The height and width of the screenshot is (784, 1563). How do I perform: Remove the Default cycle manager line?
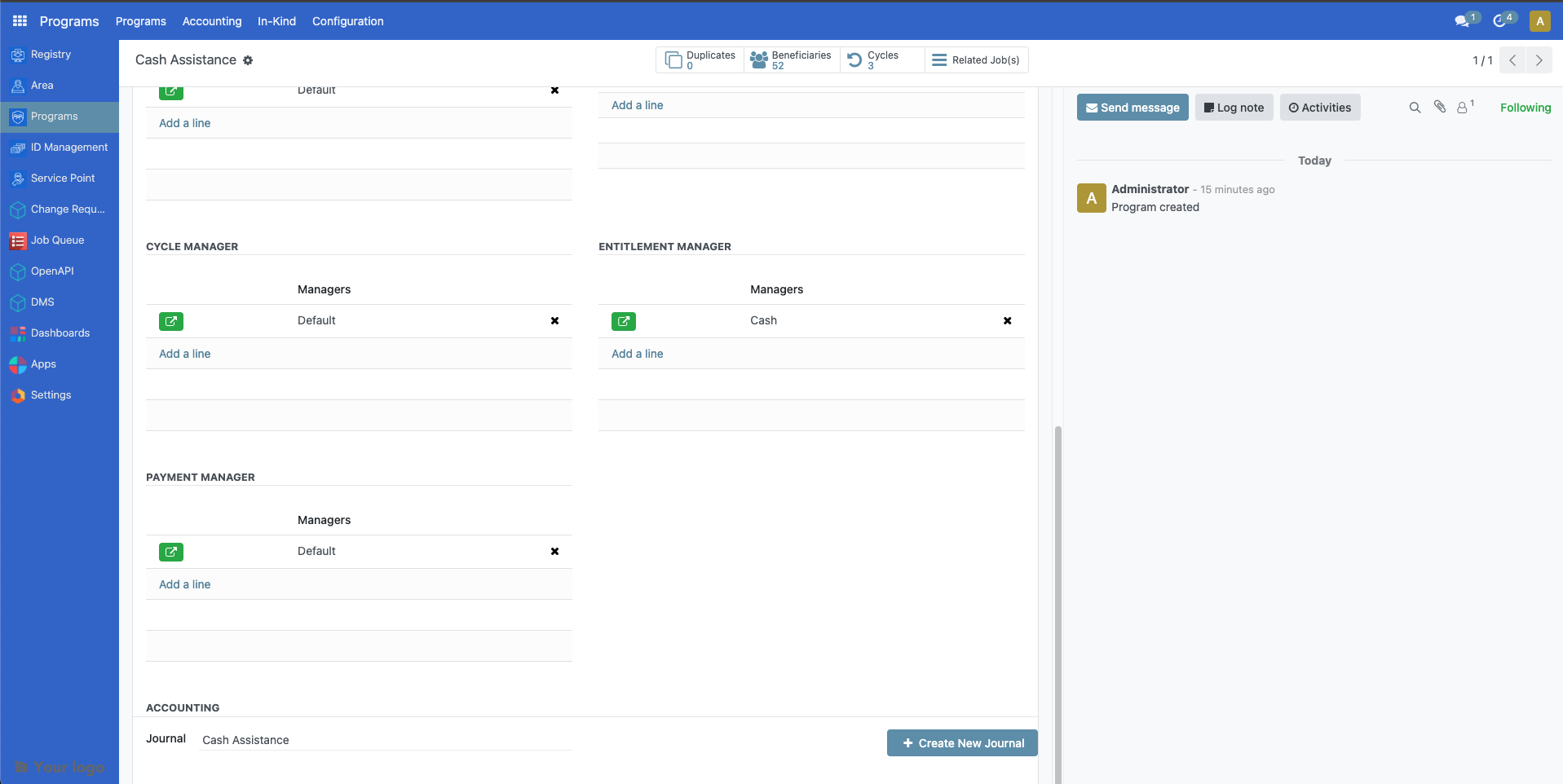(x=554, y=321)
